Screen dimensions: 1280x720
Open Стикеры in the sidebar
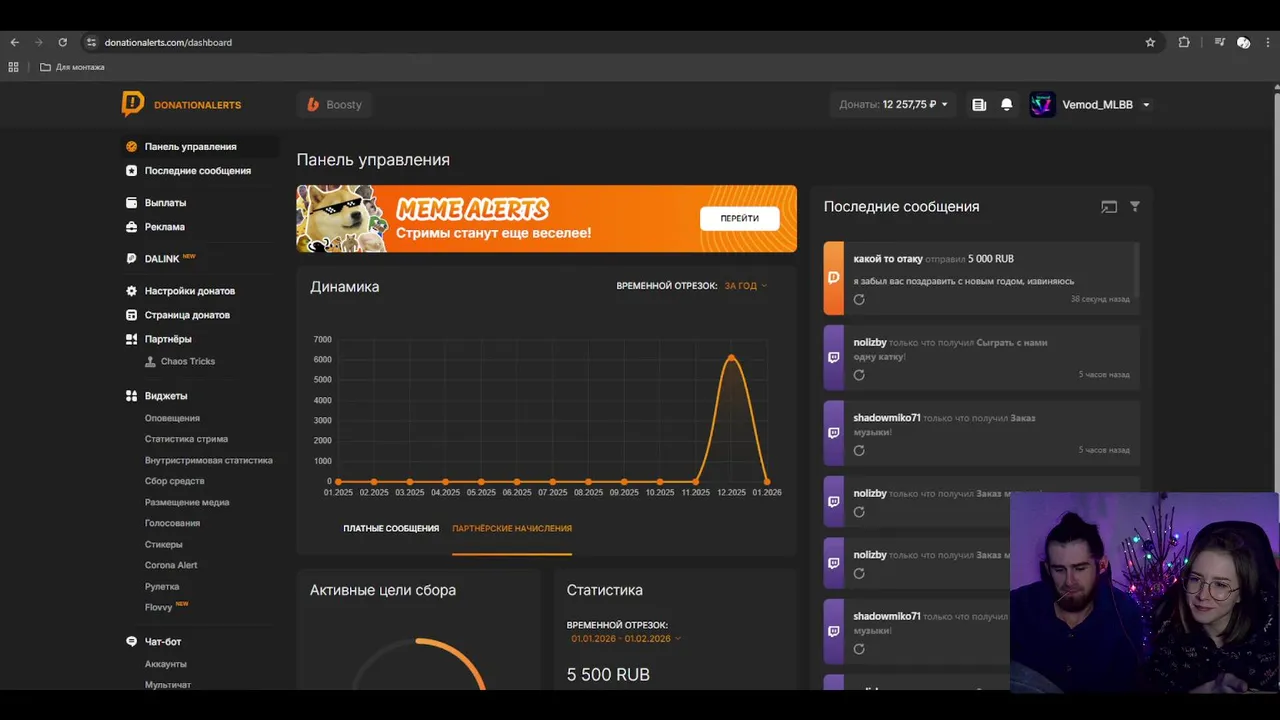click(x=163, y=544)
